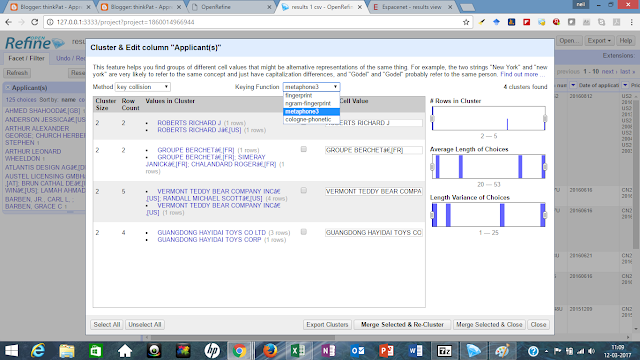Screen dimensions: 640x360
Task: Click right handle of Length Variance of Choices slider
Action: [x=545, y=215]
